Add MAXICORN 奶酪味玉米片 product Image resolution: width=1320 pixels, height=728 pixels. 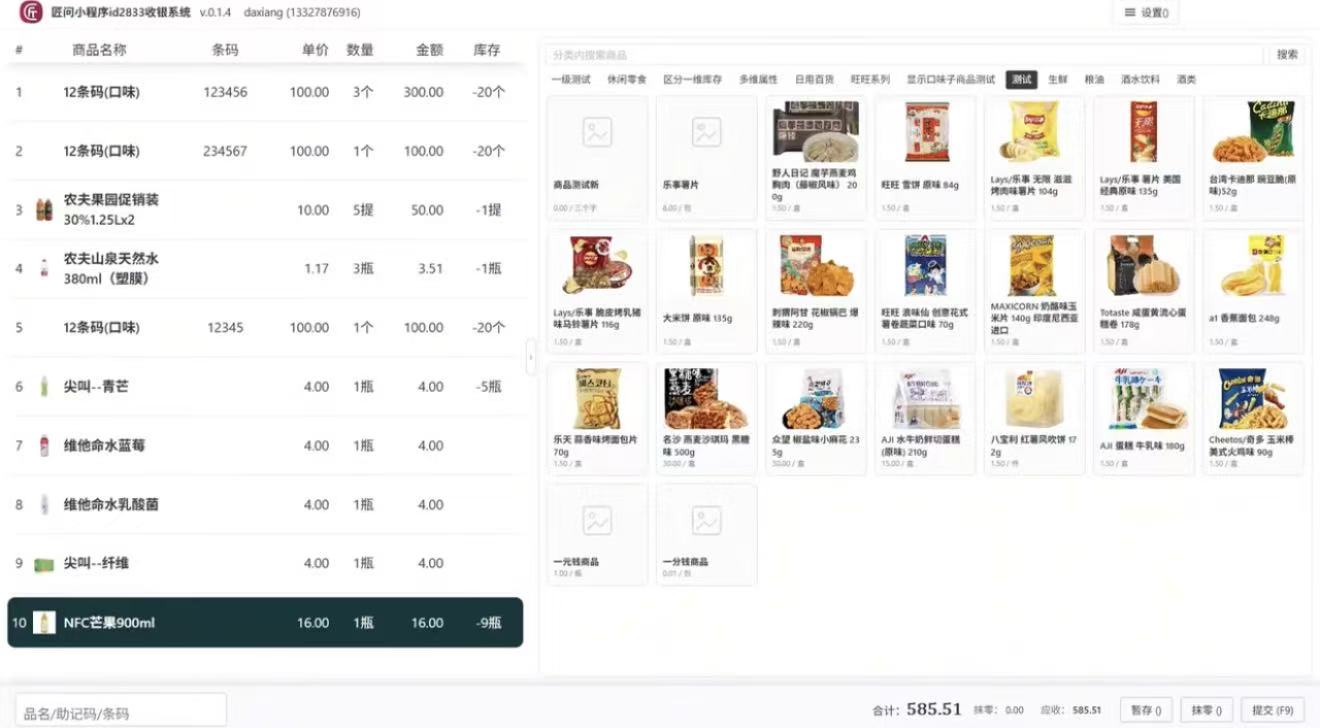click(x=1034, y=291)
